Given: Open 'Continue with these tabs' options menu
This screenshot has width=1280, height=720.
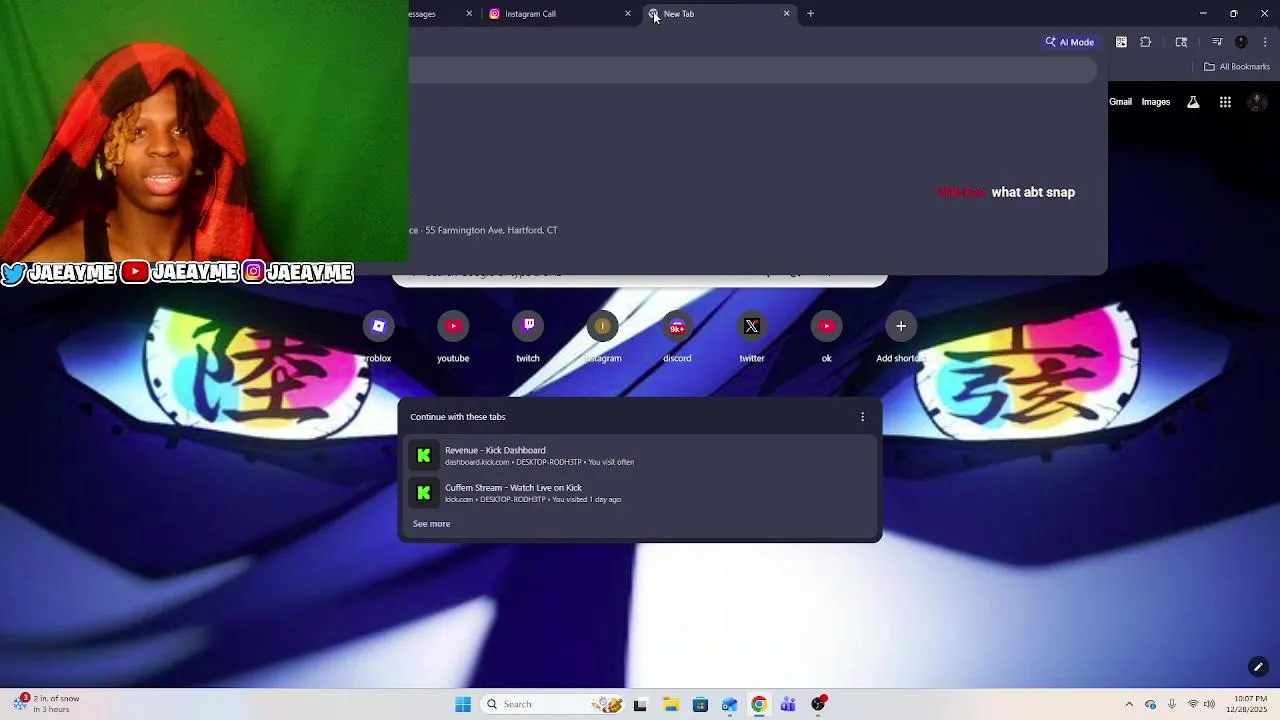Looking at the screenshot, I should [863, 417].
